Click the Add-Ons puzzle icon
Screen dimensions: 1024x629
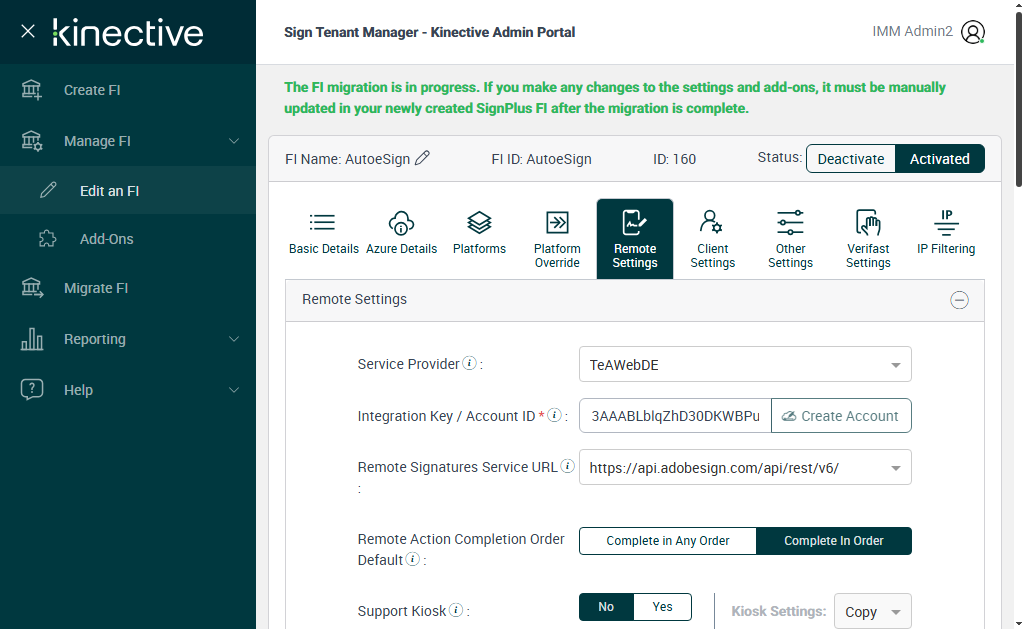coord(48,238)
